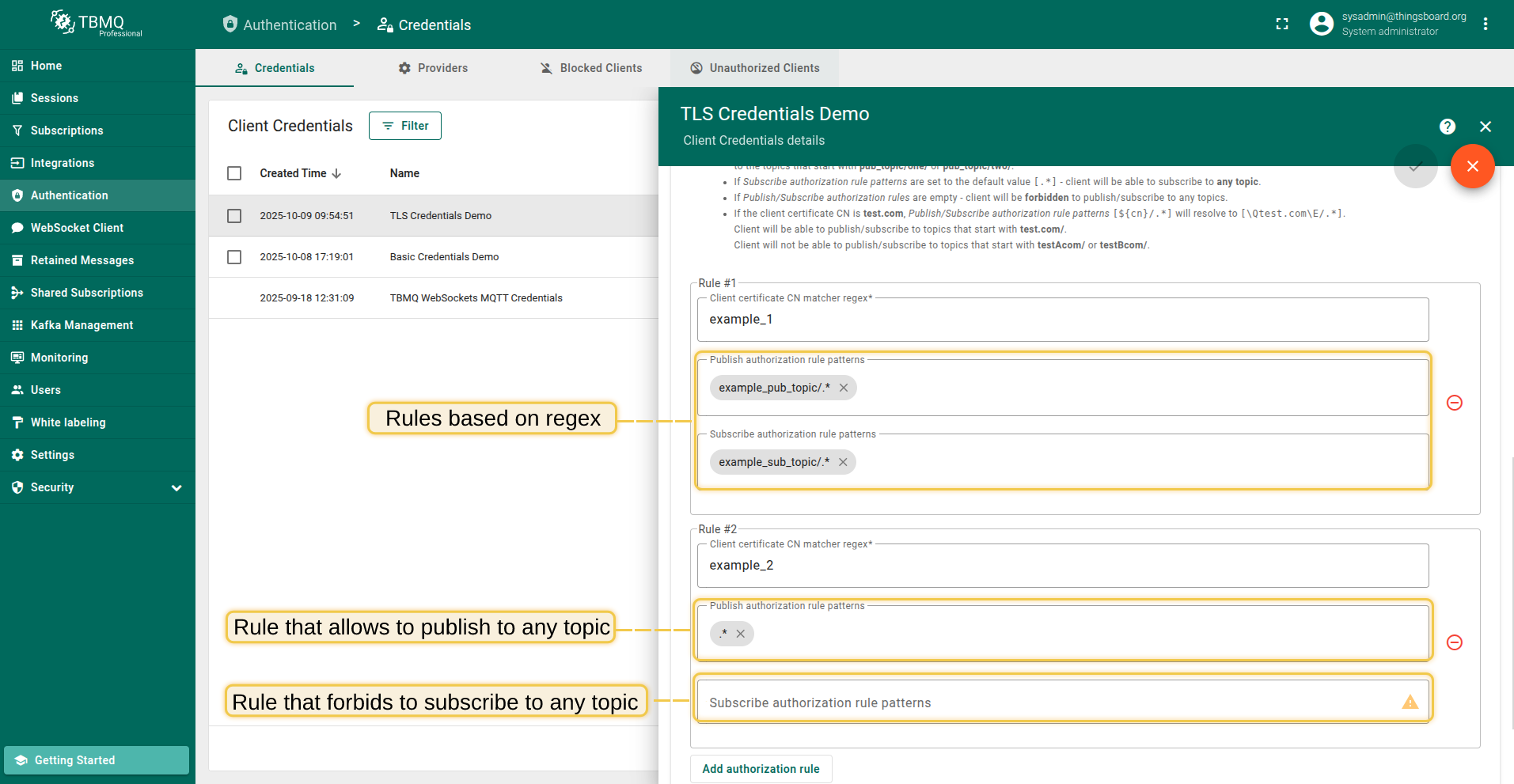Viewport: 1514px width, 784px height.
Task: Go to Kafka Management in sidebar
Action: point(82,325)
